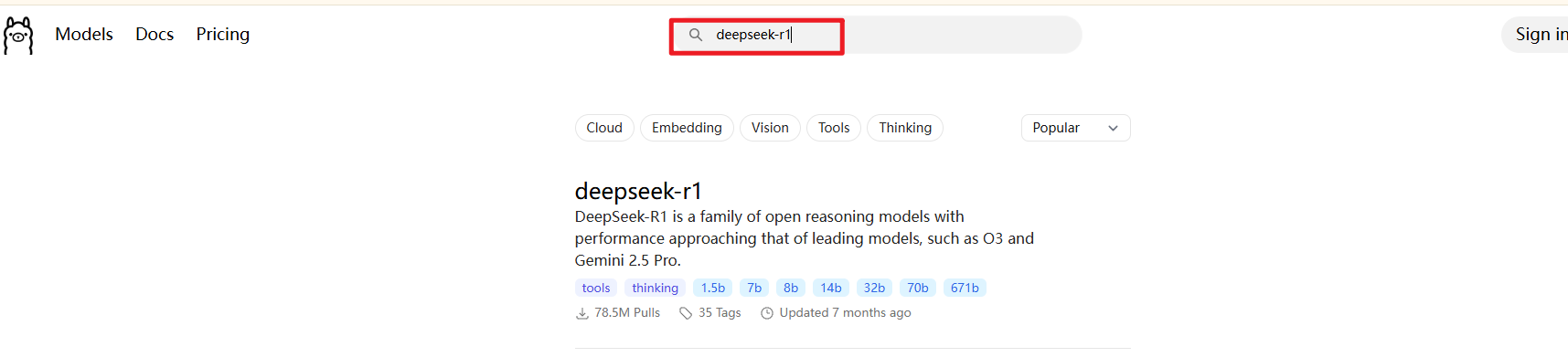Toggle the Vision filter
Image resolution: width=1568 pixels, height=357 pixels.
coord(770,128)
